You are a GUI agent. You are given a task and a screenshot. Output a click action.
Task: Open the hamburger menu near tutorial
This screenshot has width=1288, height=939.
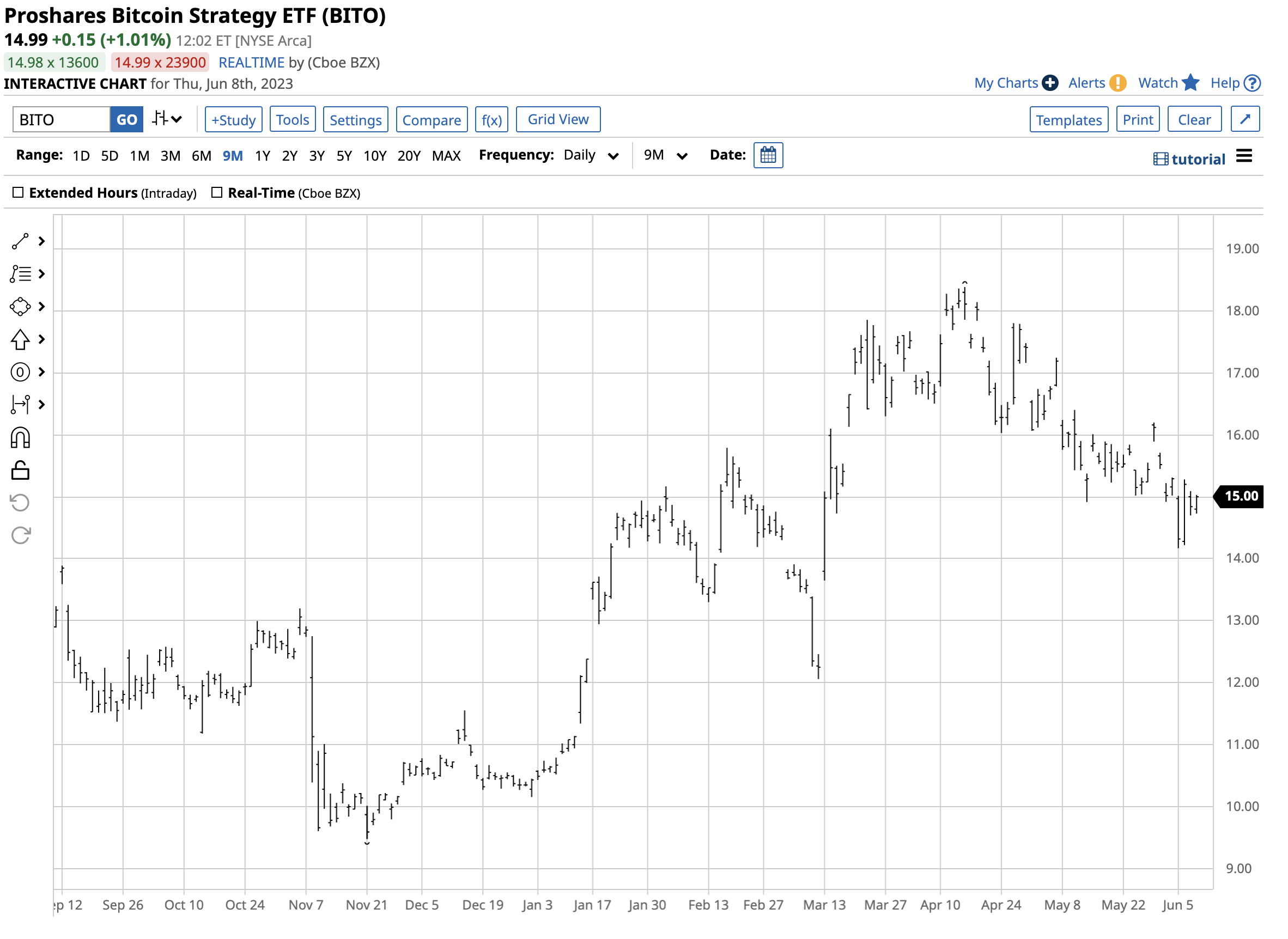click(1245, 155)
